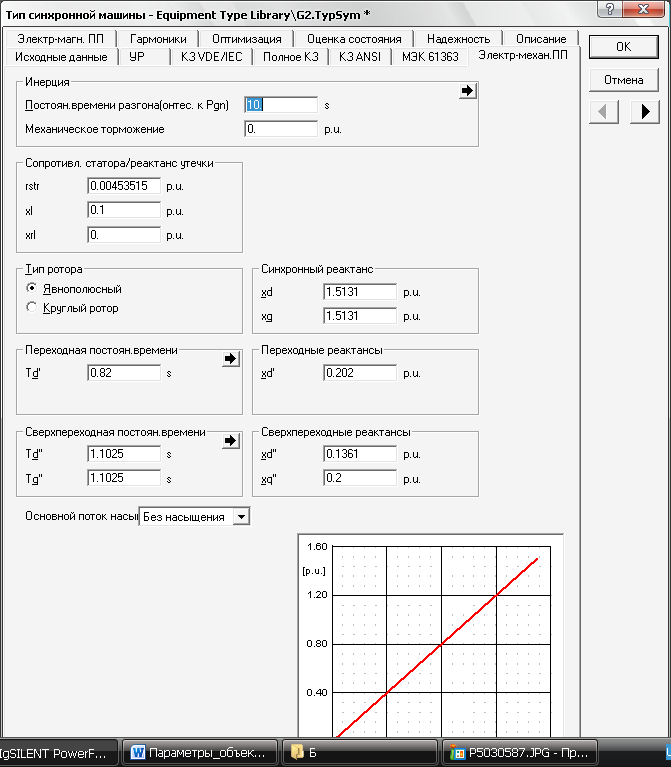Viewport: 671px width, 767px height.
Task: Go to next page with right arrow
Action: coord(645,112)
